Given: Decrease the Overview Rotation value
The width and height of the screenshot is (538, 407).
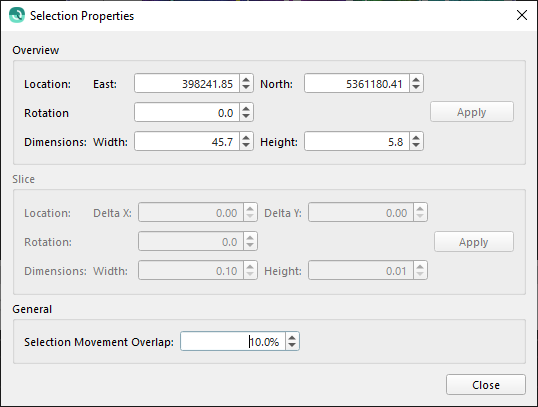Looking at the screenshot, I should pyautogui.click(x=246, y=116).
